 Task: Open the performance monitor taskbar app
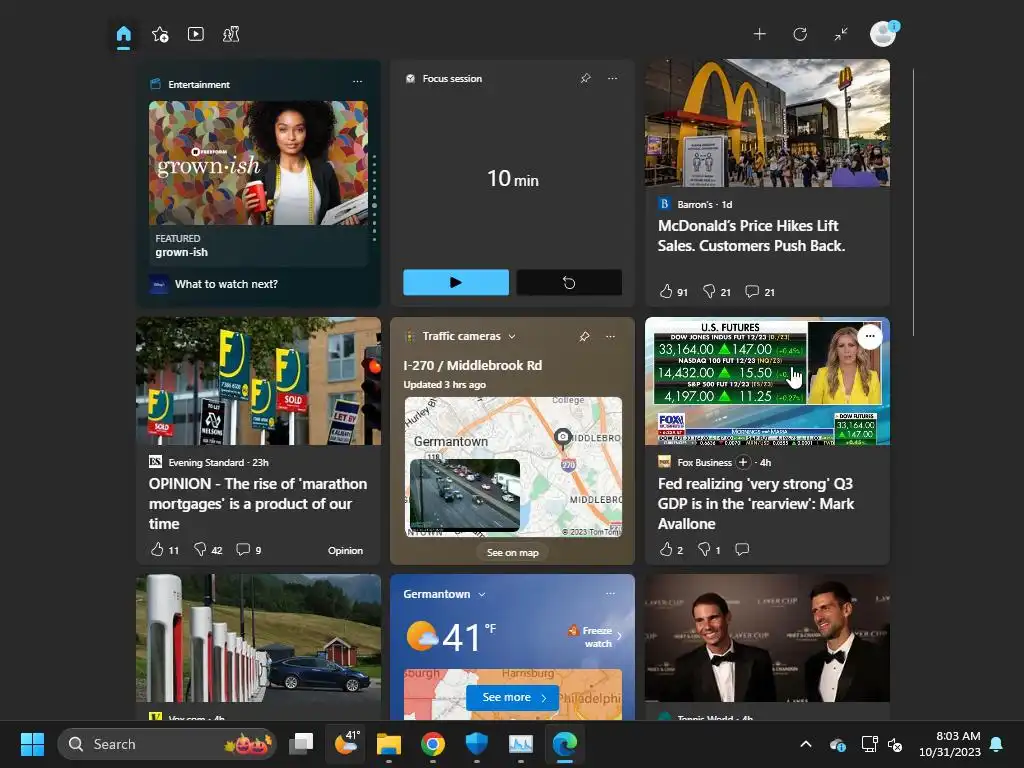point(520,744)
